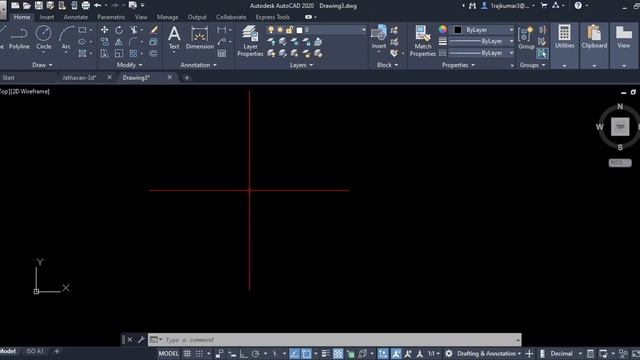Viewport: 640px width, 360px height.
Task: Toggle lineweight display in status bar
Action: tap(325, 353)
